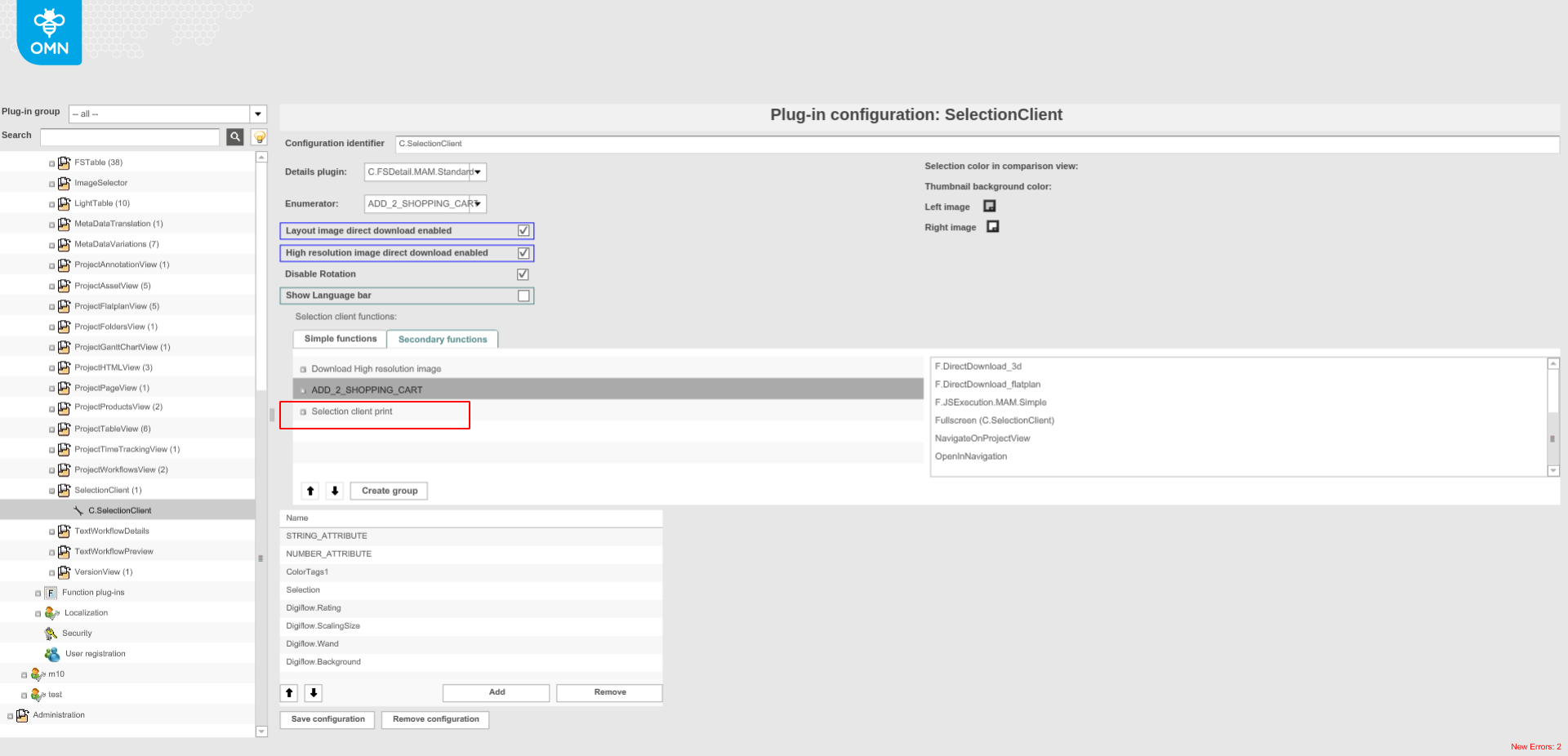Viewport: 1568px width, 756px height.
Task: Open the Plug-in group dropdown
Action: coord(258,113)
